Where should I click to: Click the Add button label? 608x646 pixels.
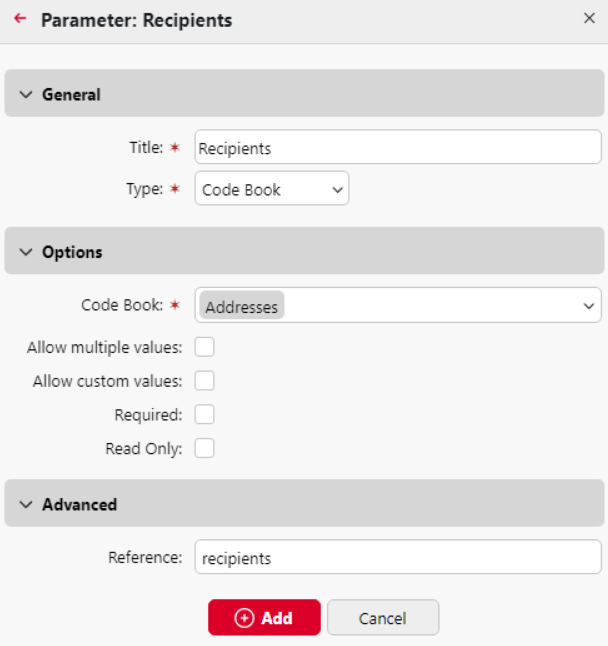pyautogui.click(x=277, y=618)
